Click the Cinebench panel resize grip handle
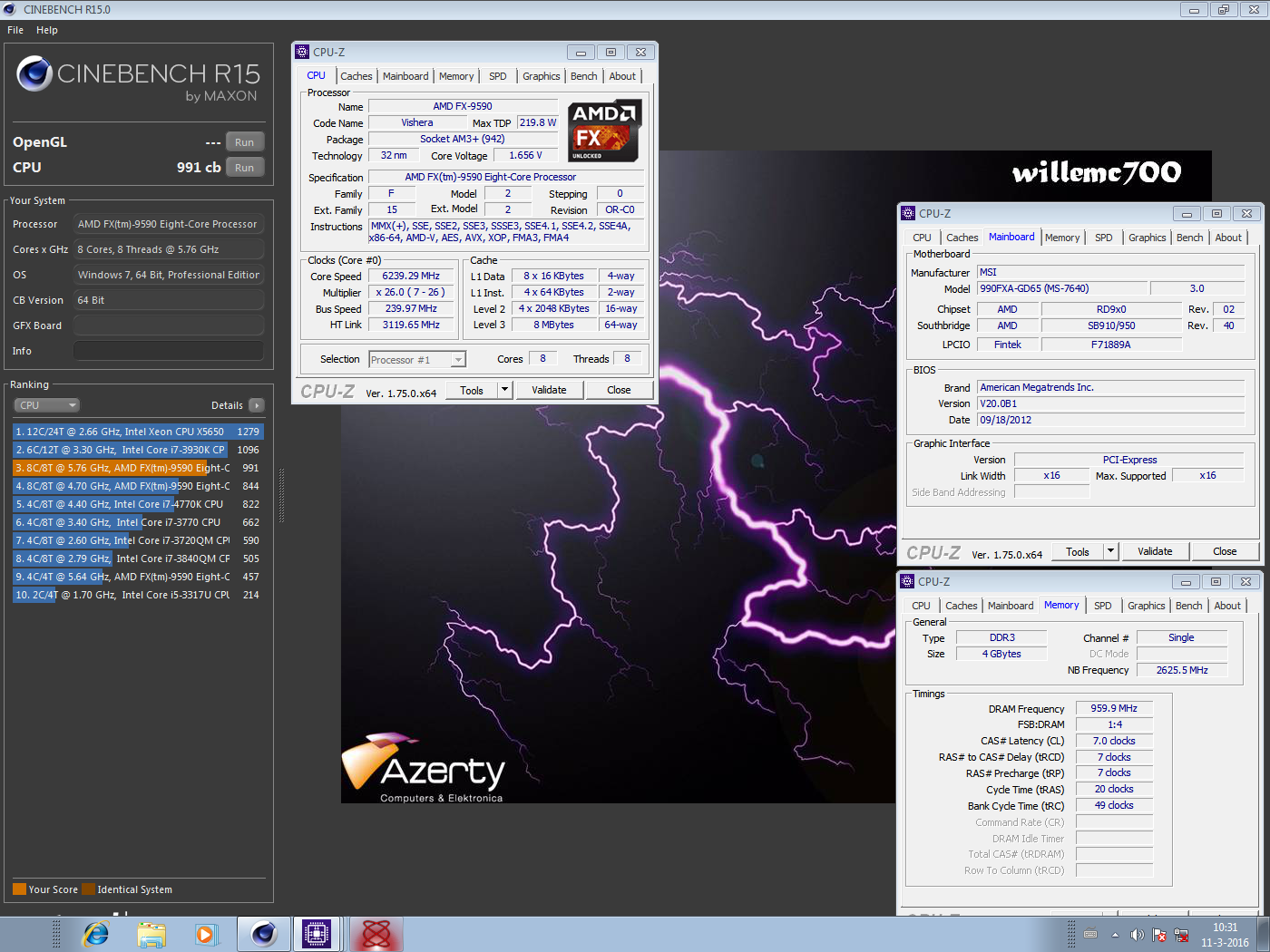Screen dimensions: 1270x952 tap(281, 496)
